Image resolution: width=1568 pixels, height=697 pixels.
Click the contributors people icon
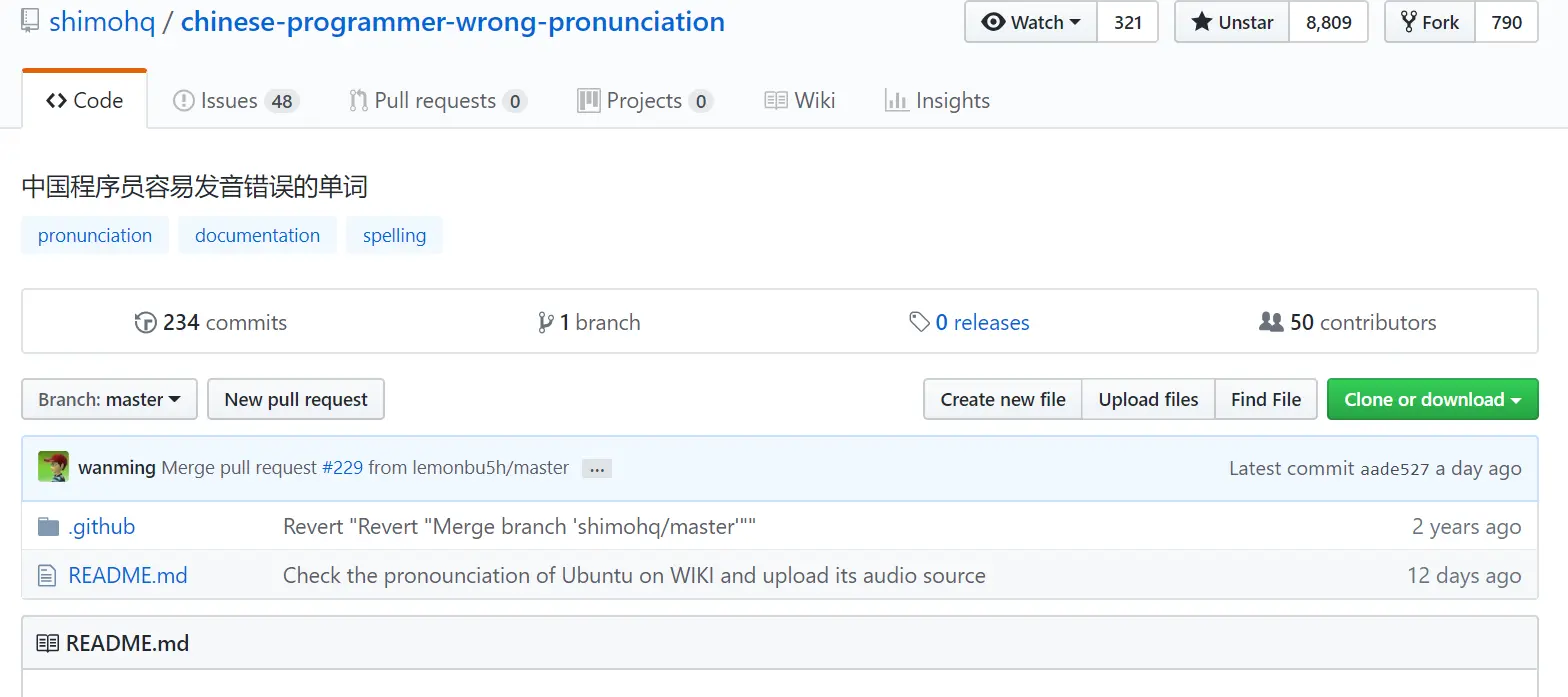tap(1271, 322)
